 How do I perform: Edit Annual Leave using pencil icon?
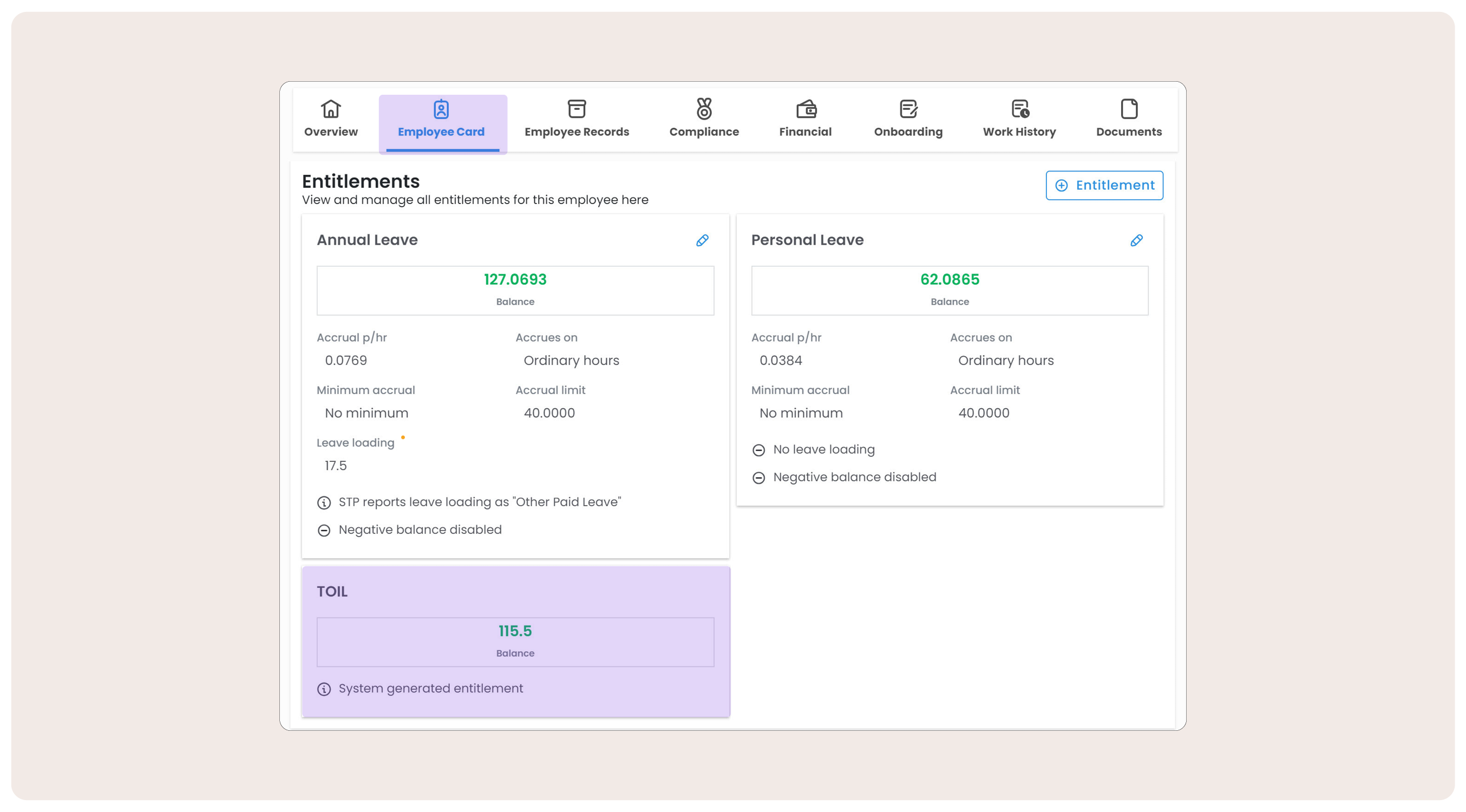pos(702,240)
